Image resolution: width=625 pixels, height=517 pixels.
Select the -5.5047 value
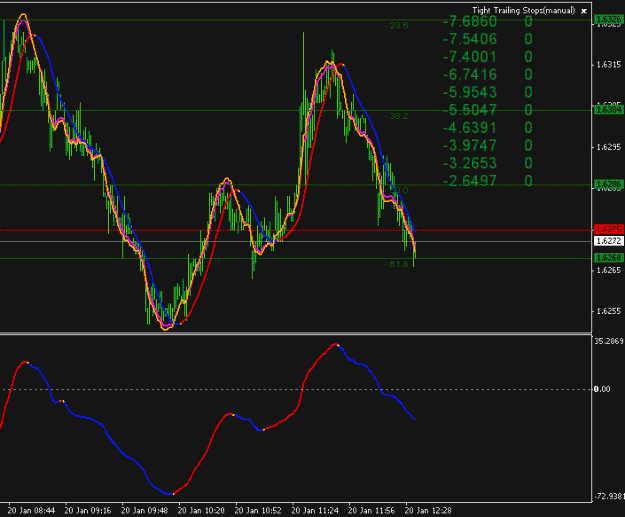(x=470, y=110)
